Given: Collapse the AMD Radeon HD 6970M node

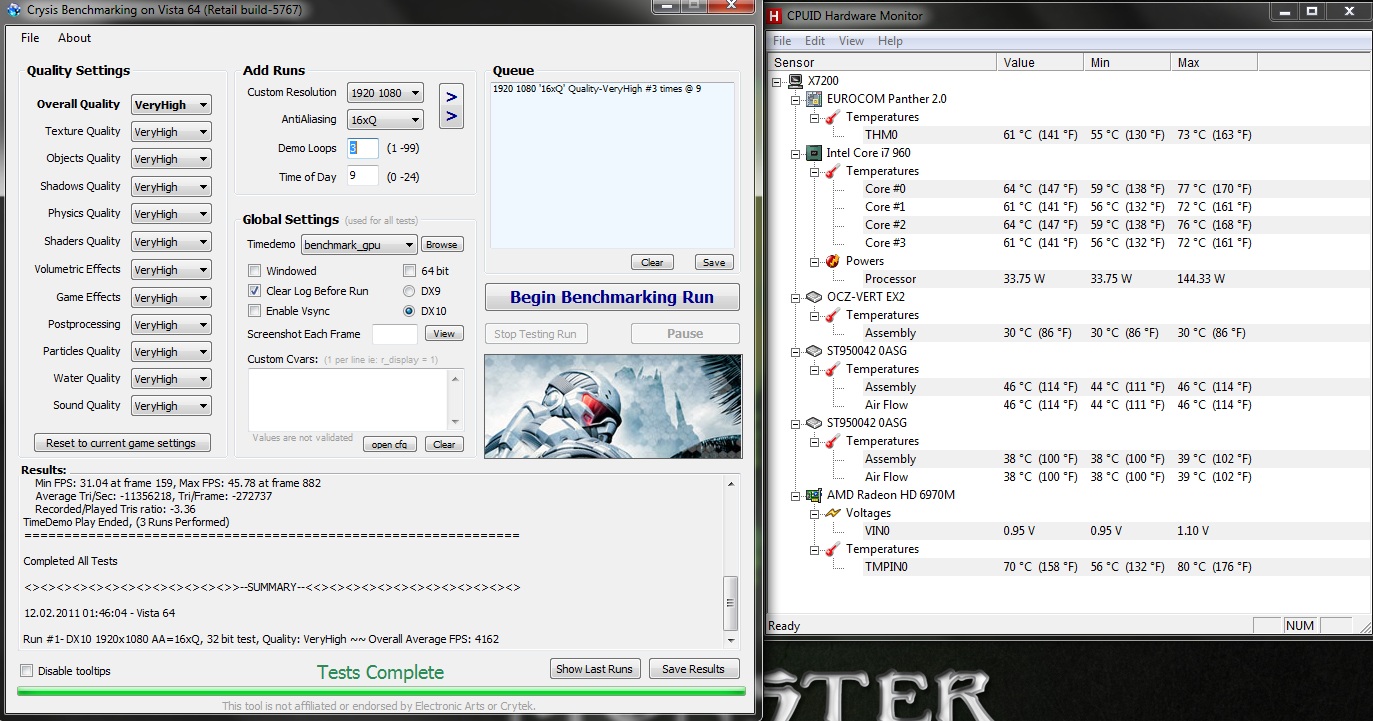Looking at the screenshot, I should point(798,495).
